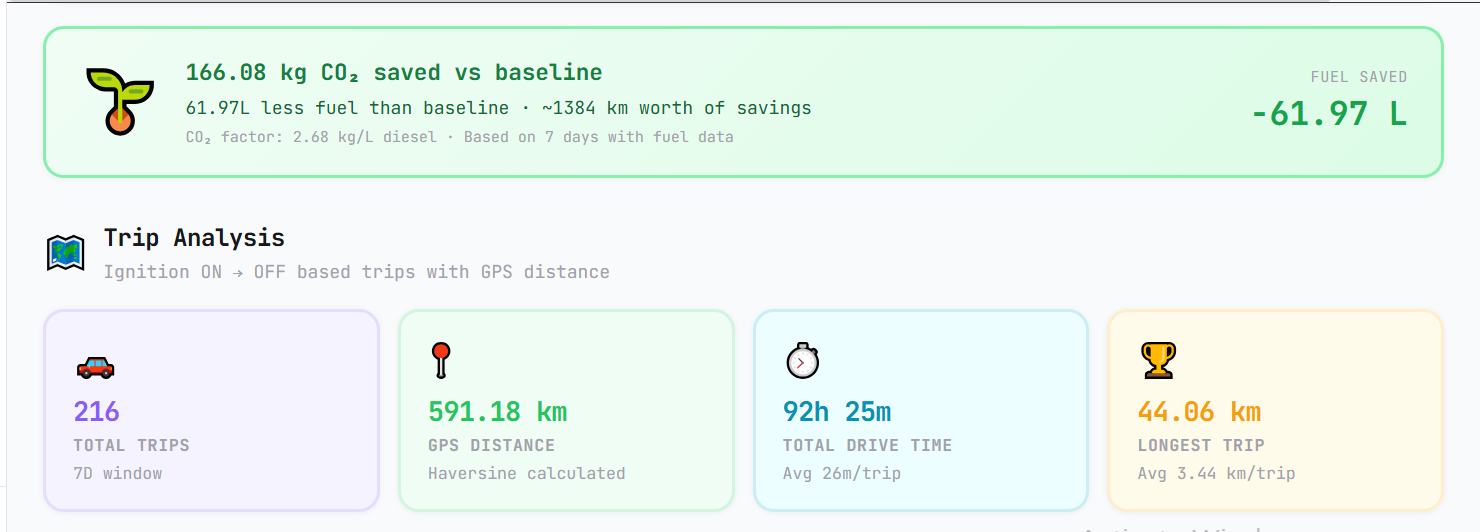Click the FUEL SAVED label
1480x532 pixels.
point(1358,77)
